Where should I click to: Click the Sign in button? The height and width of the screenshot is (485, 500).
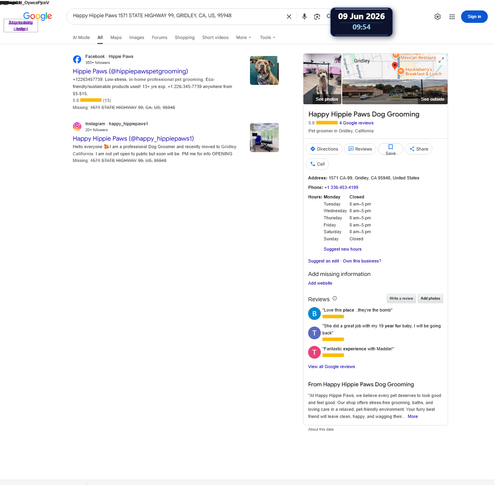point(474,17)
